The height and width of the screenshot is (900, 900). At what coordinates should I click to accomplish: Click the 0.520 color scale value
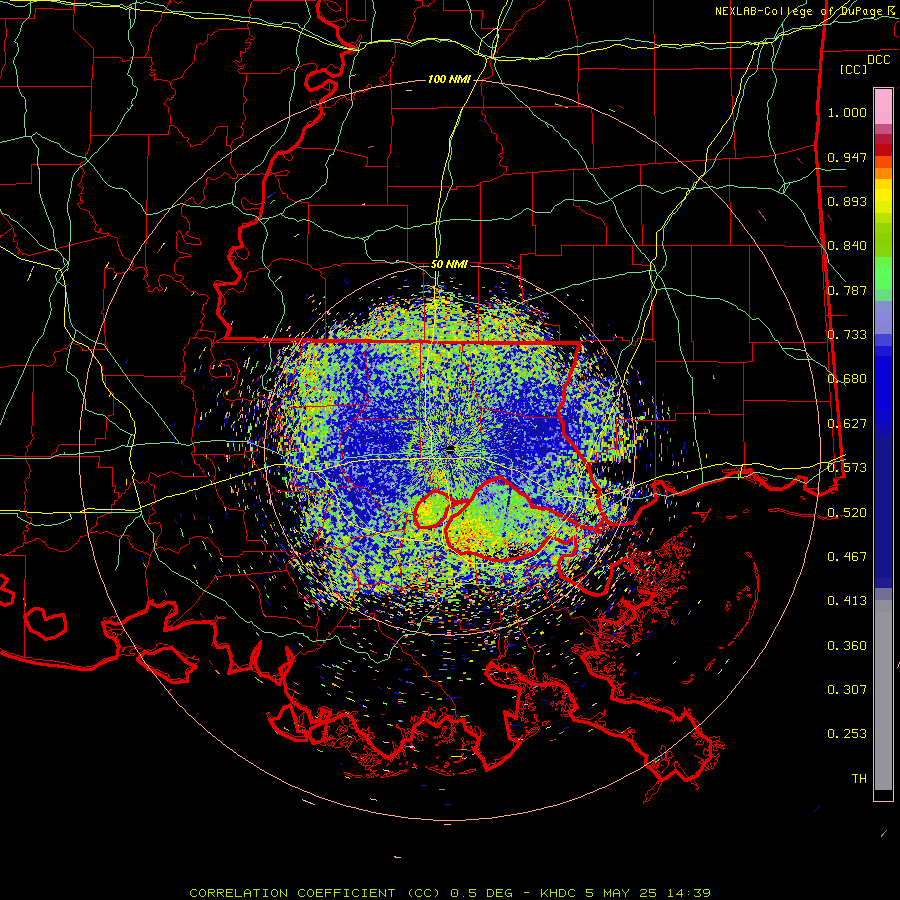(847, 513)
